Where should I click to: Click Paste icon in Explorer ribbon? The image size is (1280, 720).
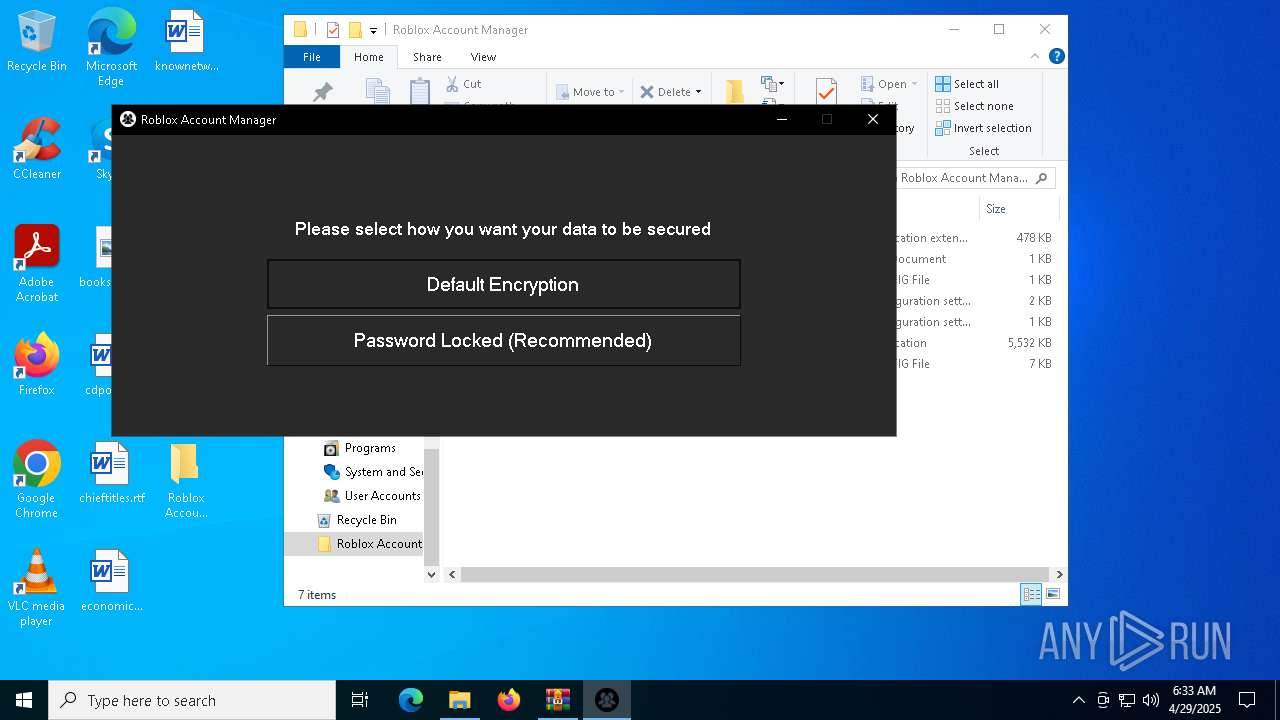[420, 91]
